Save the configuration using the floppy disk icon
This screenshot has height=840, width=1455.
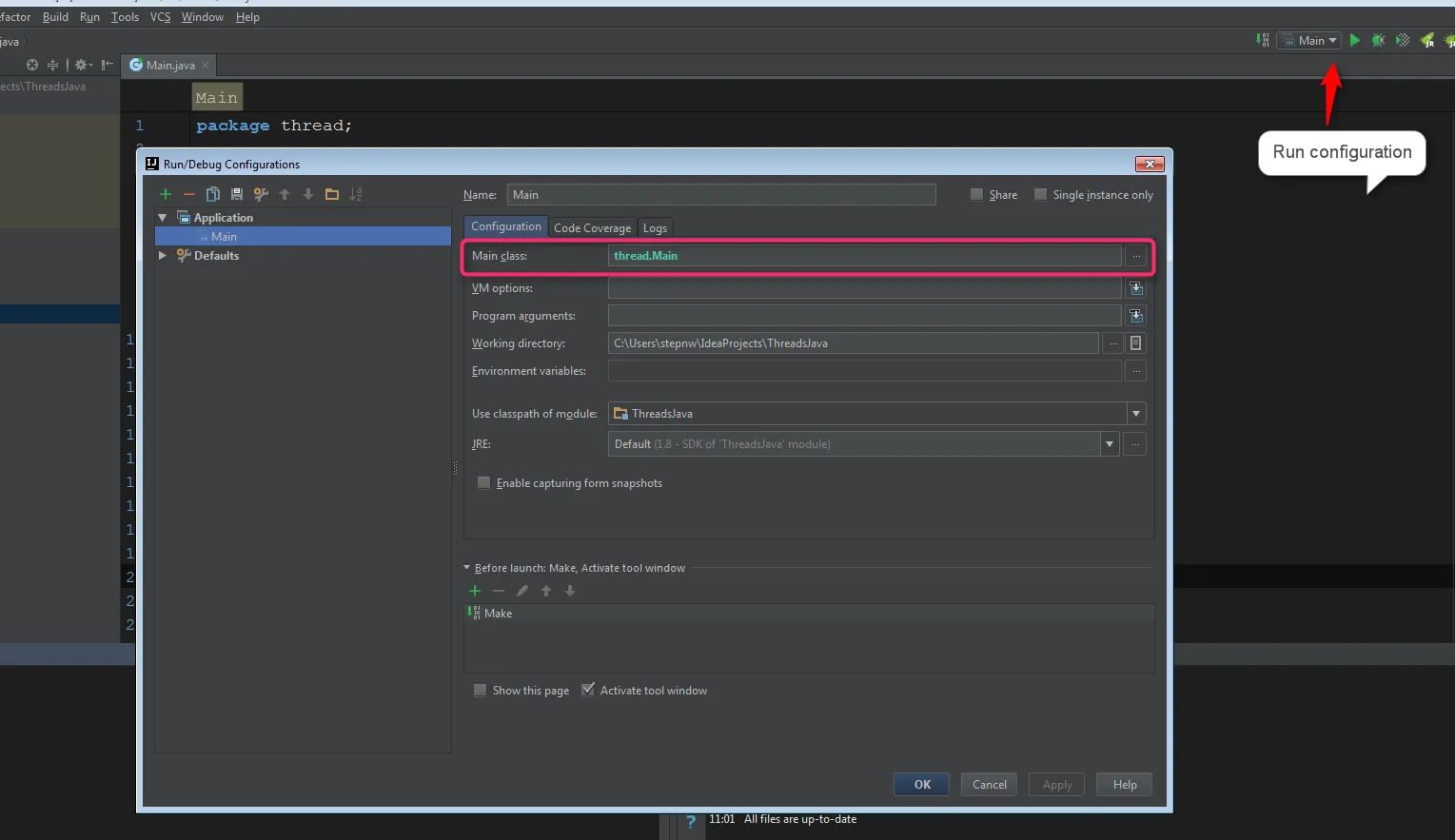point(237,194)
